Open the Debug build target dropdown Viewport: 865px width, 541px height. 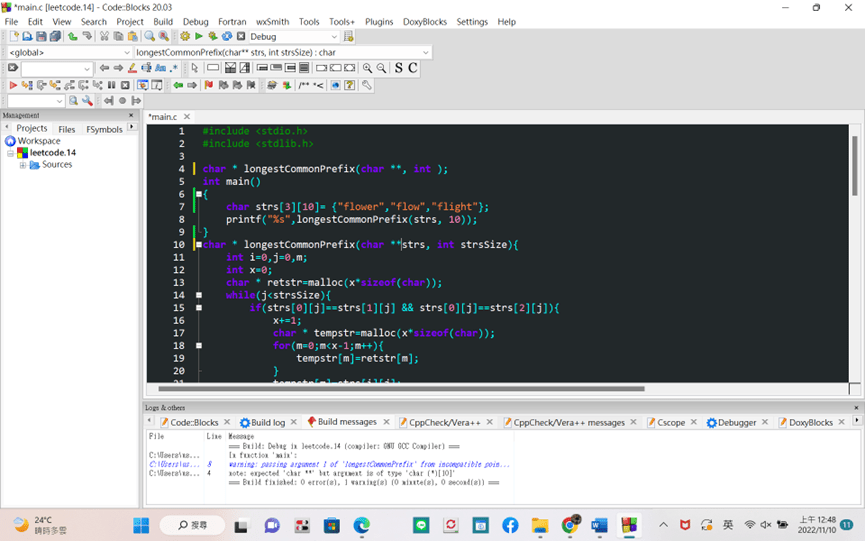point(333,37)
